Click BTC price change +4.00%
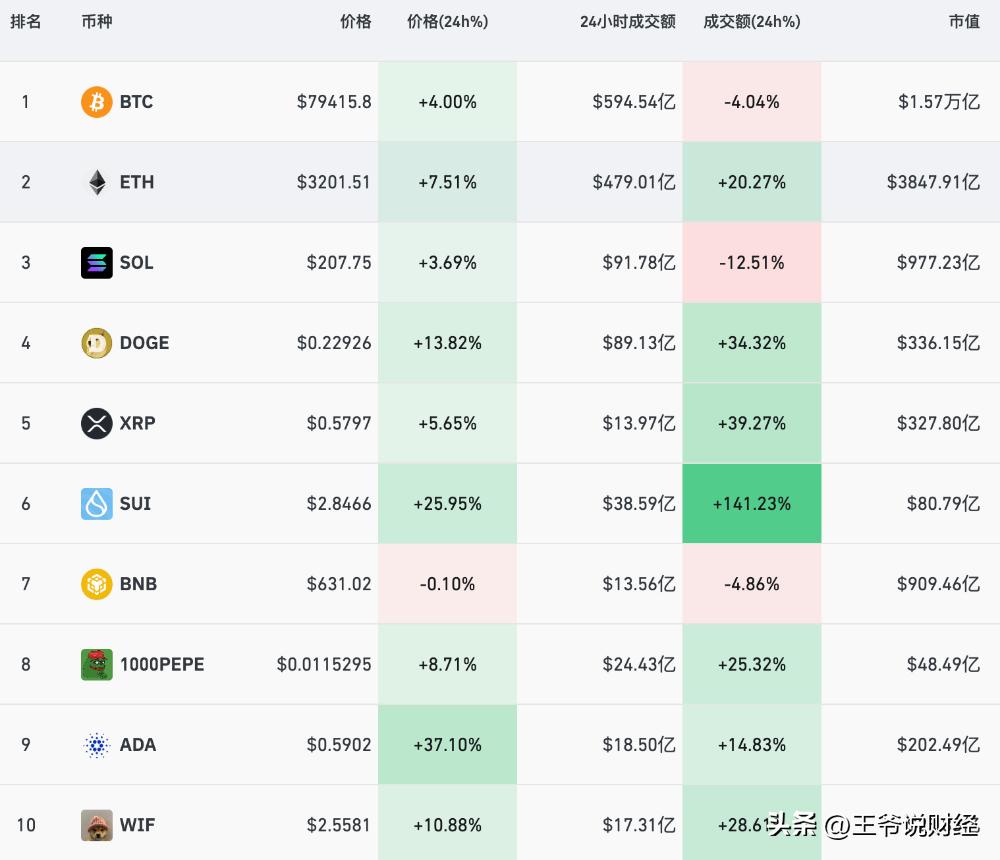Image resolution: width=1000 pixels, height=860 pixels. [448, 102]
